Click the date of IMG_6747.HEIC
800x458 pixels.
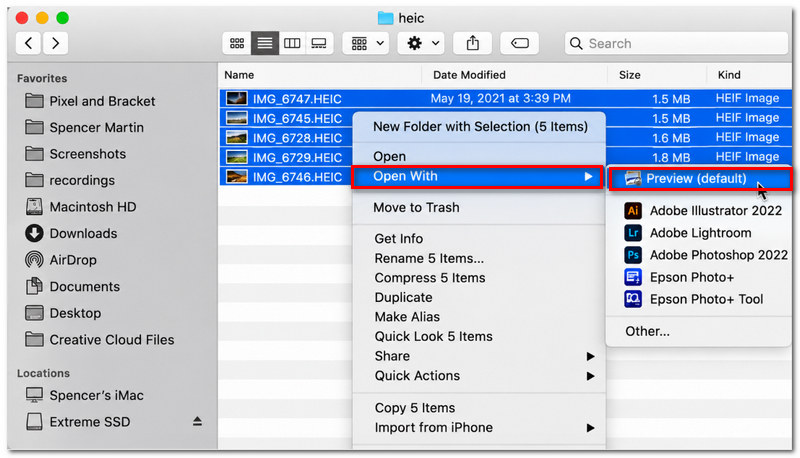pyautogui.click(x=501, y=98)
